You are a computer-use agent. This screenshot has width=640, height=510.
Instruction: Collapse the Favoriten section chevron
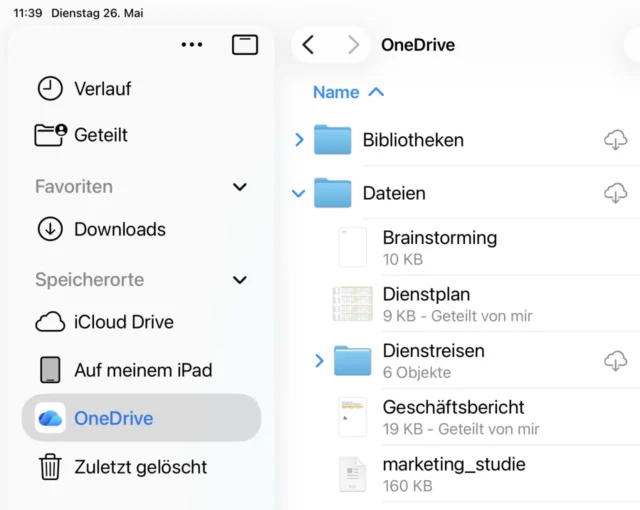point(240,187)
